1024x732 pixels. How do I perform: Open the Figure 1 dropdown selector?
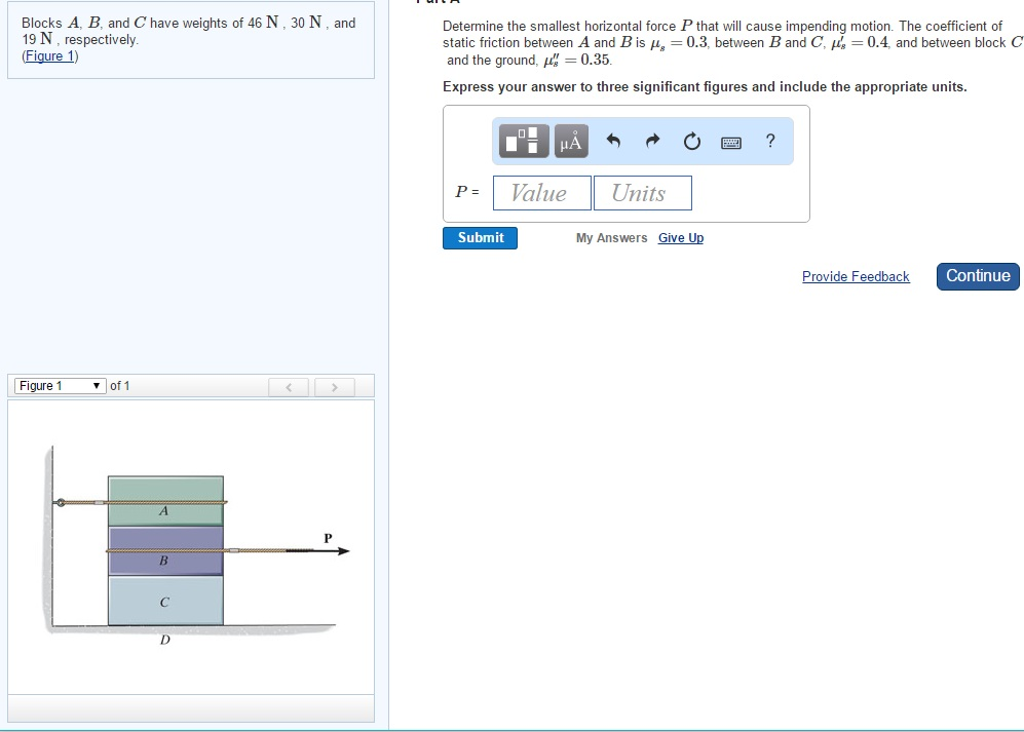[55, 385]
